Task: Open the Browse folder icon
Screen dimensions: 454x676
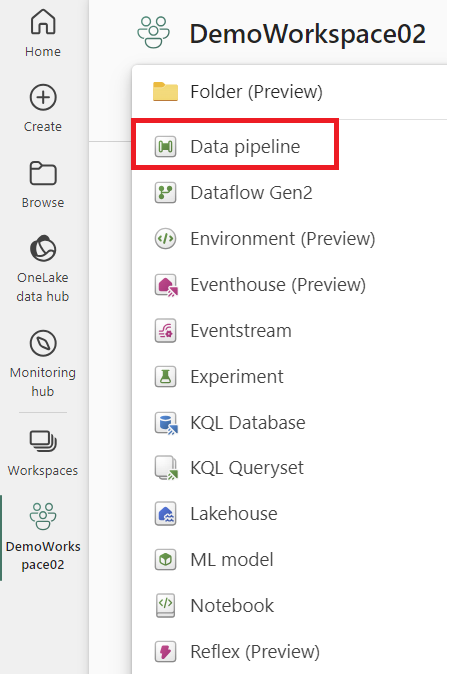Action: [43, 173]
